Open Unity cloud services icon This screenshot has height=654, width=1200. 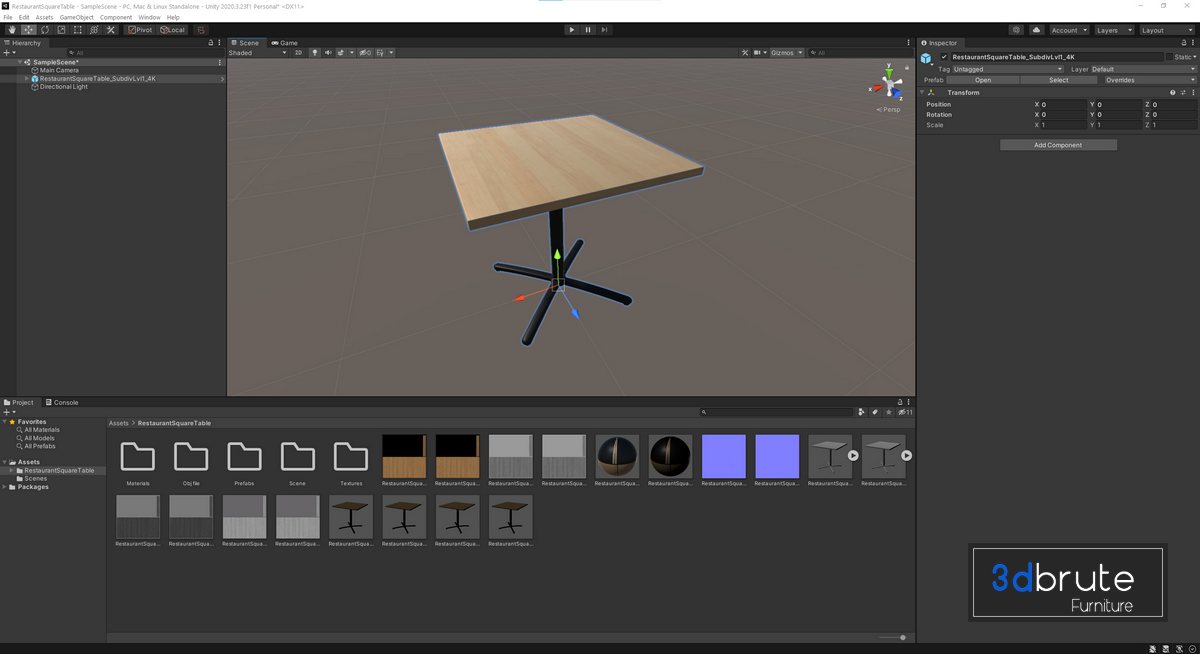click(1037, 30)
